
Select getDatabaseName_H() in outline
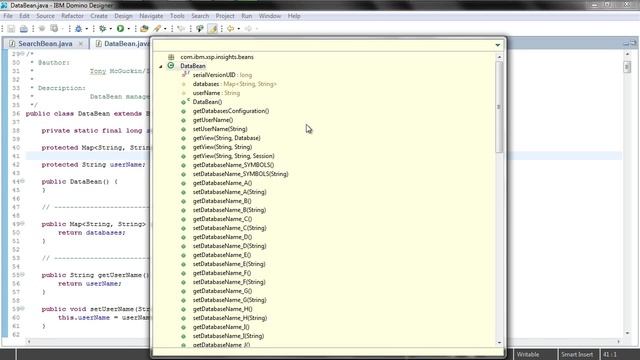(222, 309)
